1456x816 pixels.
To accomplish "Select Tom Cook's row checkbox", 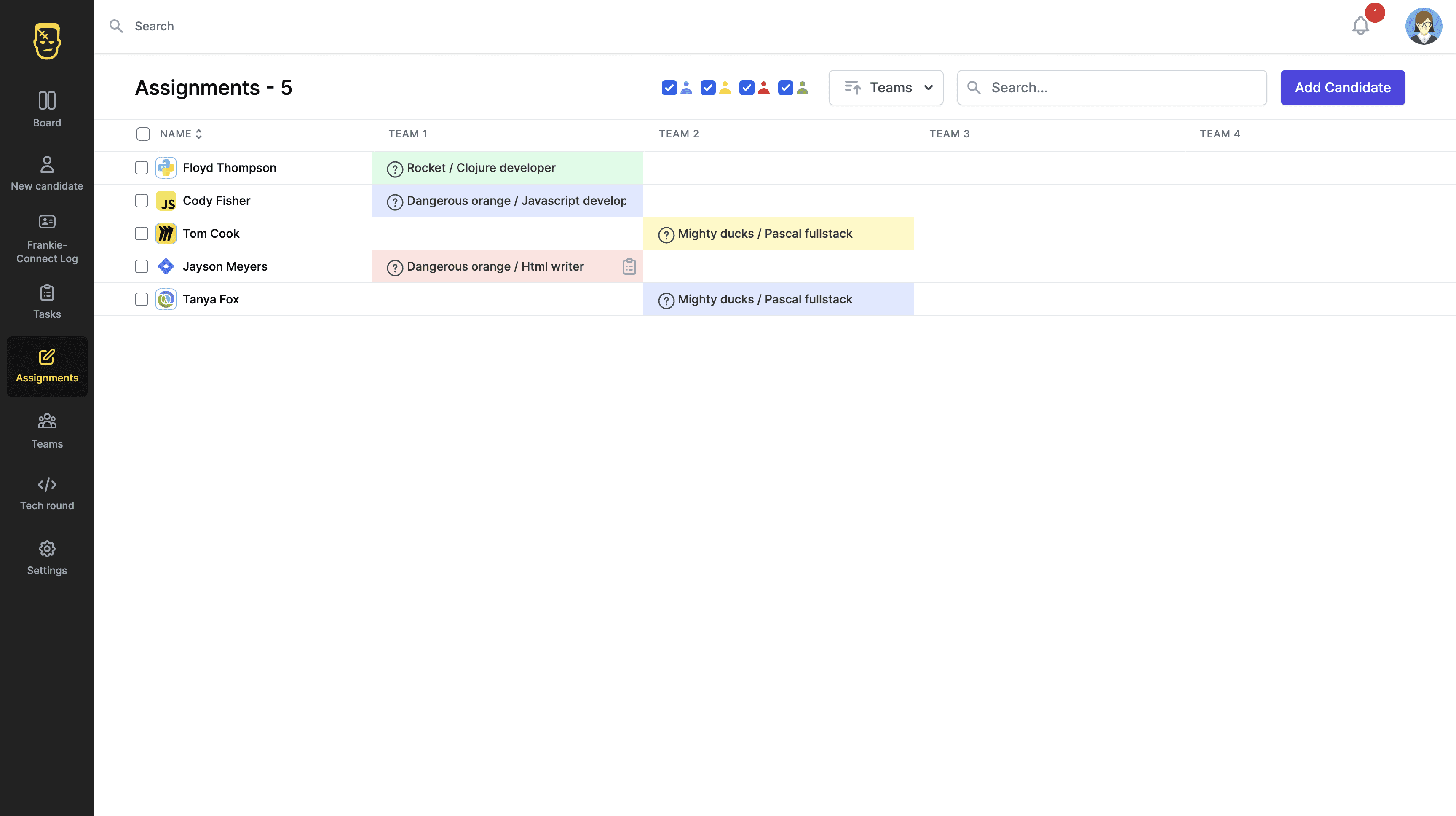I will (141, 234).
